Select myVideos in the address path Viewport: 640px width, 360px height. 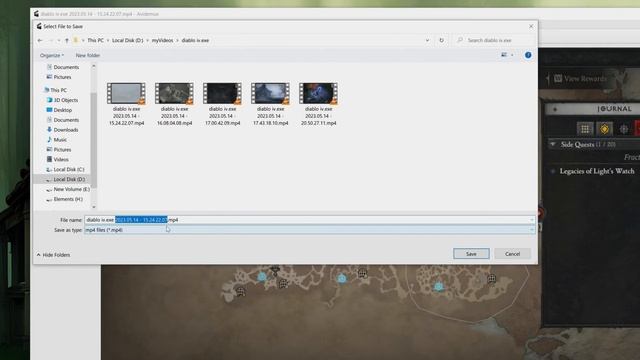coord(162,40)
